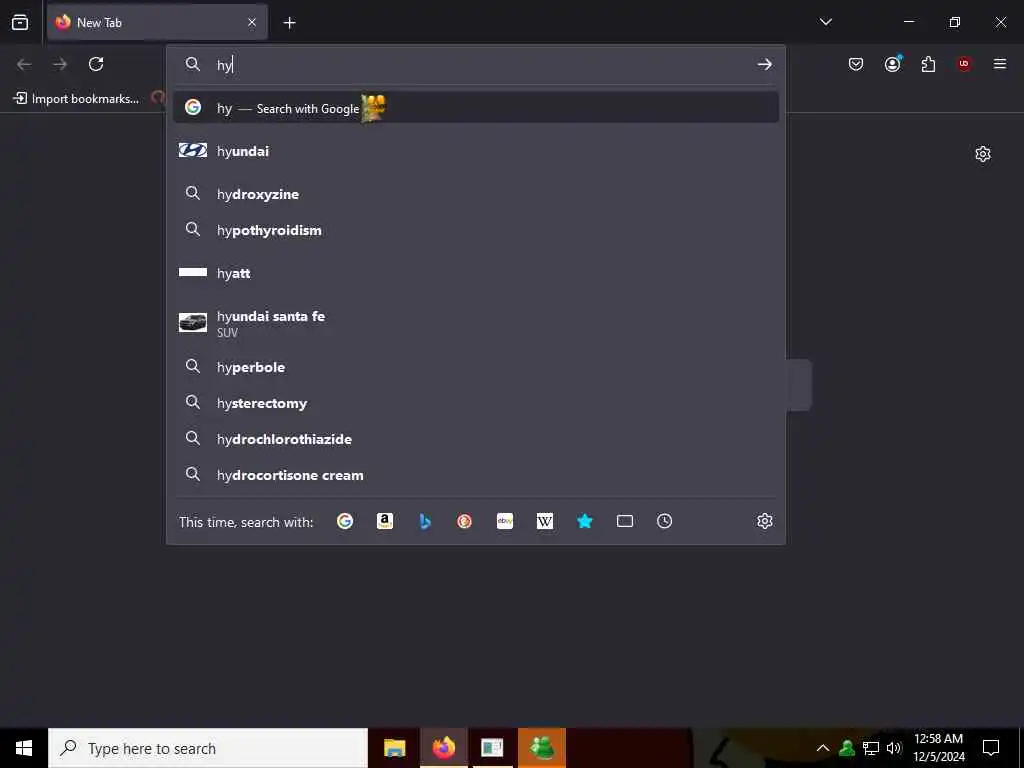Pick the hysterectomy suggestion
The height and width of the screenshot is (768, 1024).
pos(475,403)
